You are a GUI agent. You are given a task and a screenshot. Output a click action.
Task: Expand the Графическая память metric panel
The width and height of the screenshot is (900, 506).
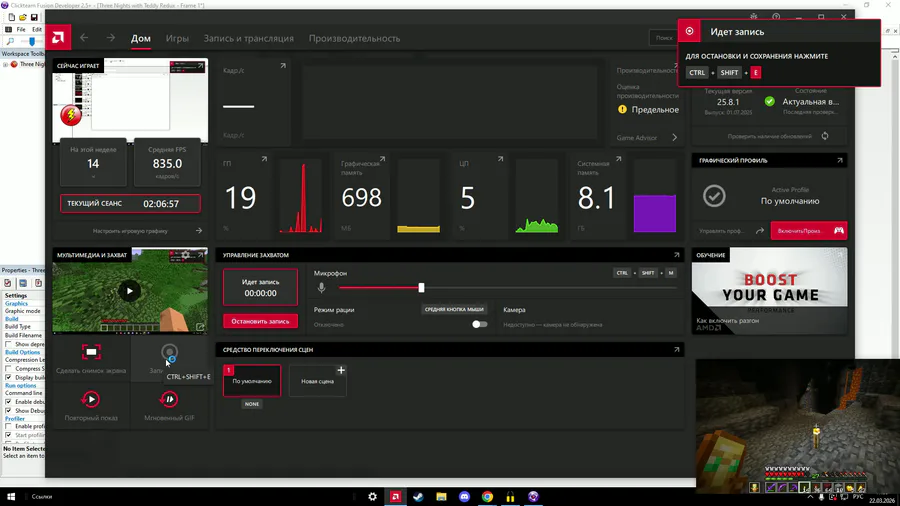coord(382,159)
